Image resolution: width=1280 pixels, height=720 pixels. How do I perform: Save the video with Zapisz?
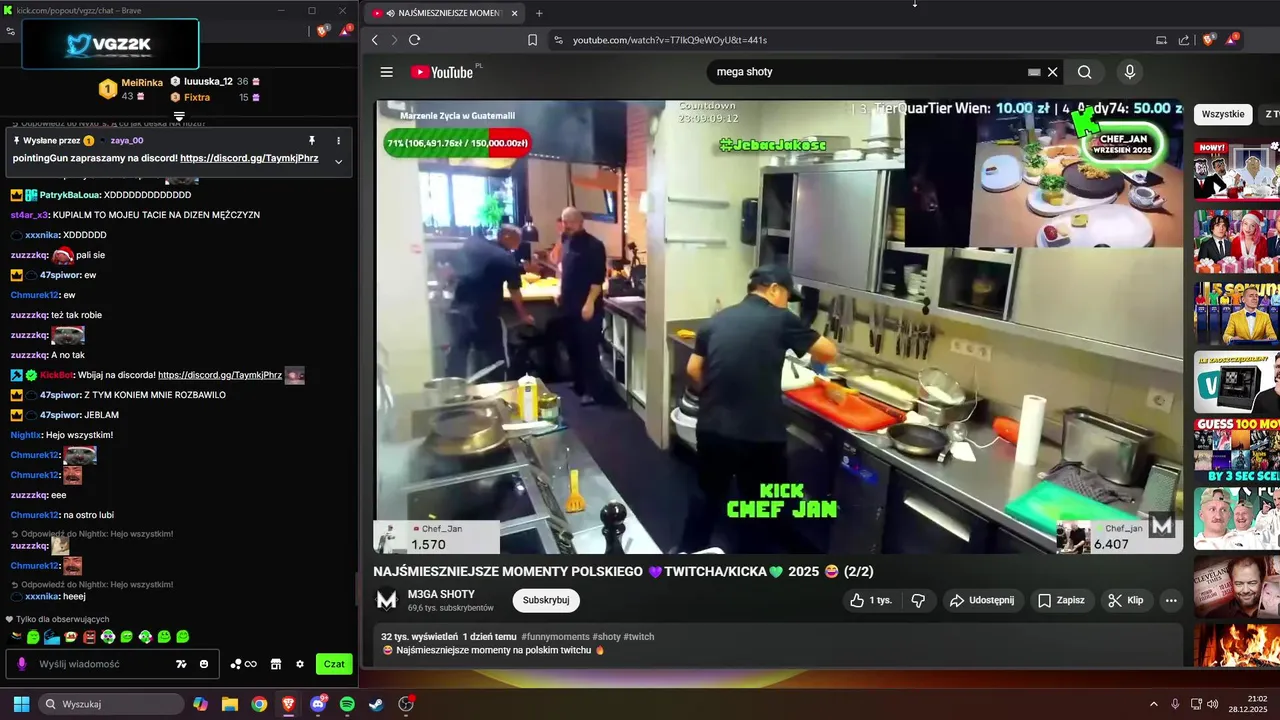[1061, 600]
